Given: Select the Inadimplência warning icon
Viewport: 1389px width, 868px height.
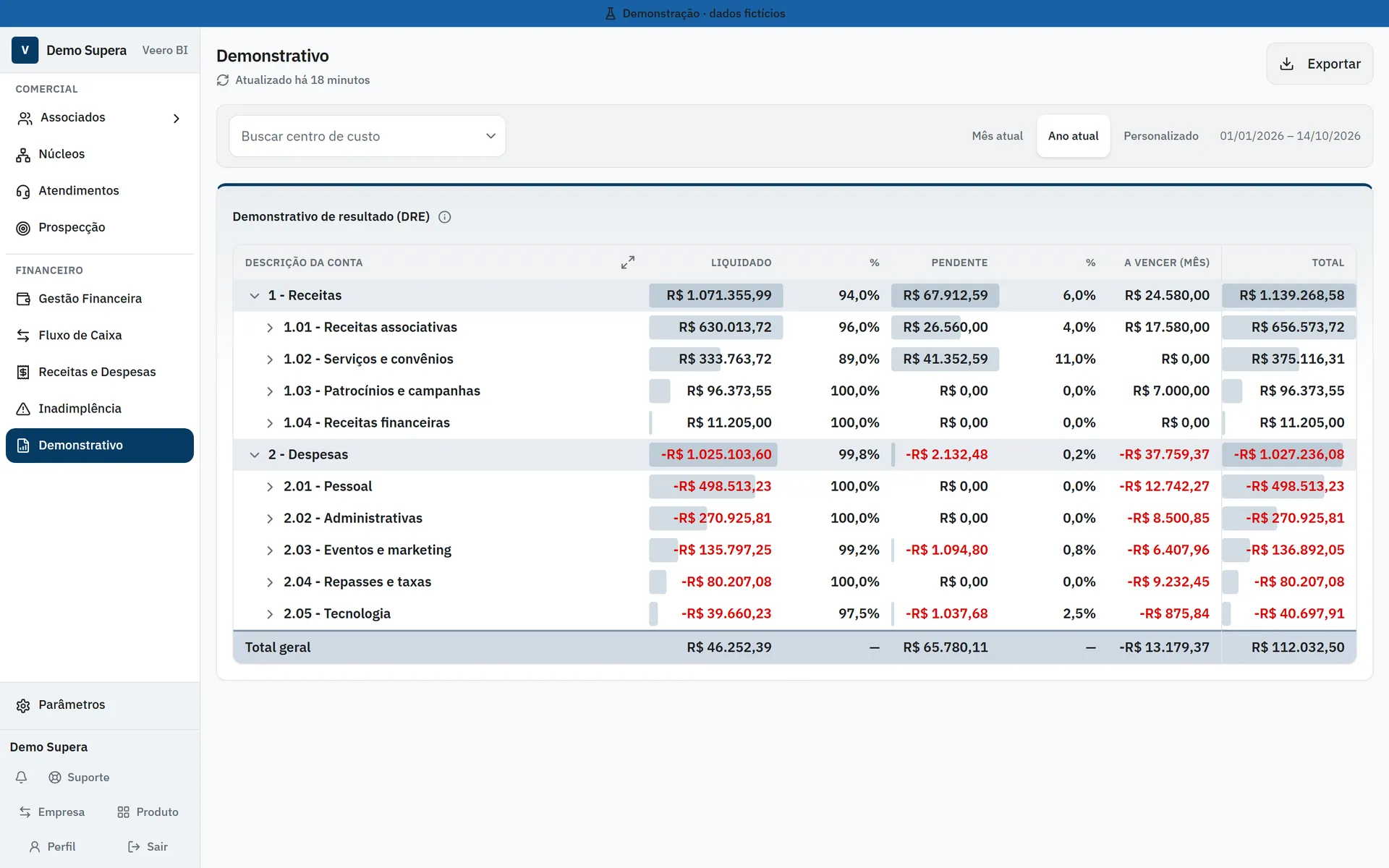Looking at the screenshot, I should coord(23,409).
